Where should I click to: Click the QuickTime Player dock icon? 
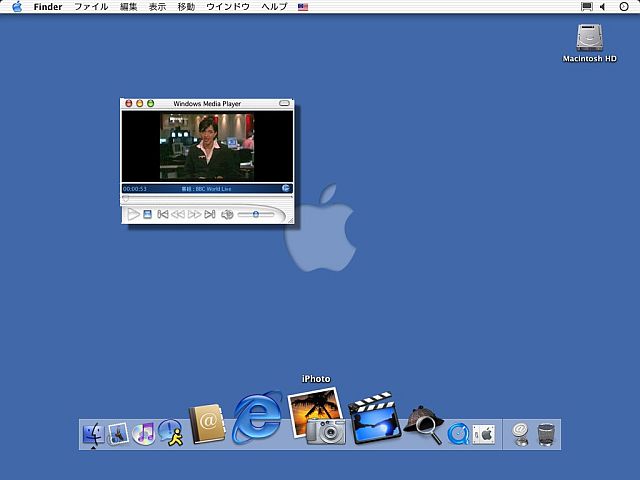458,433
